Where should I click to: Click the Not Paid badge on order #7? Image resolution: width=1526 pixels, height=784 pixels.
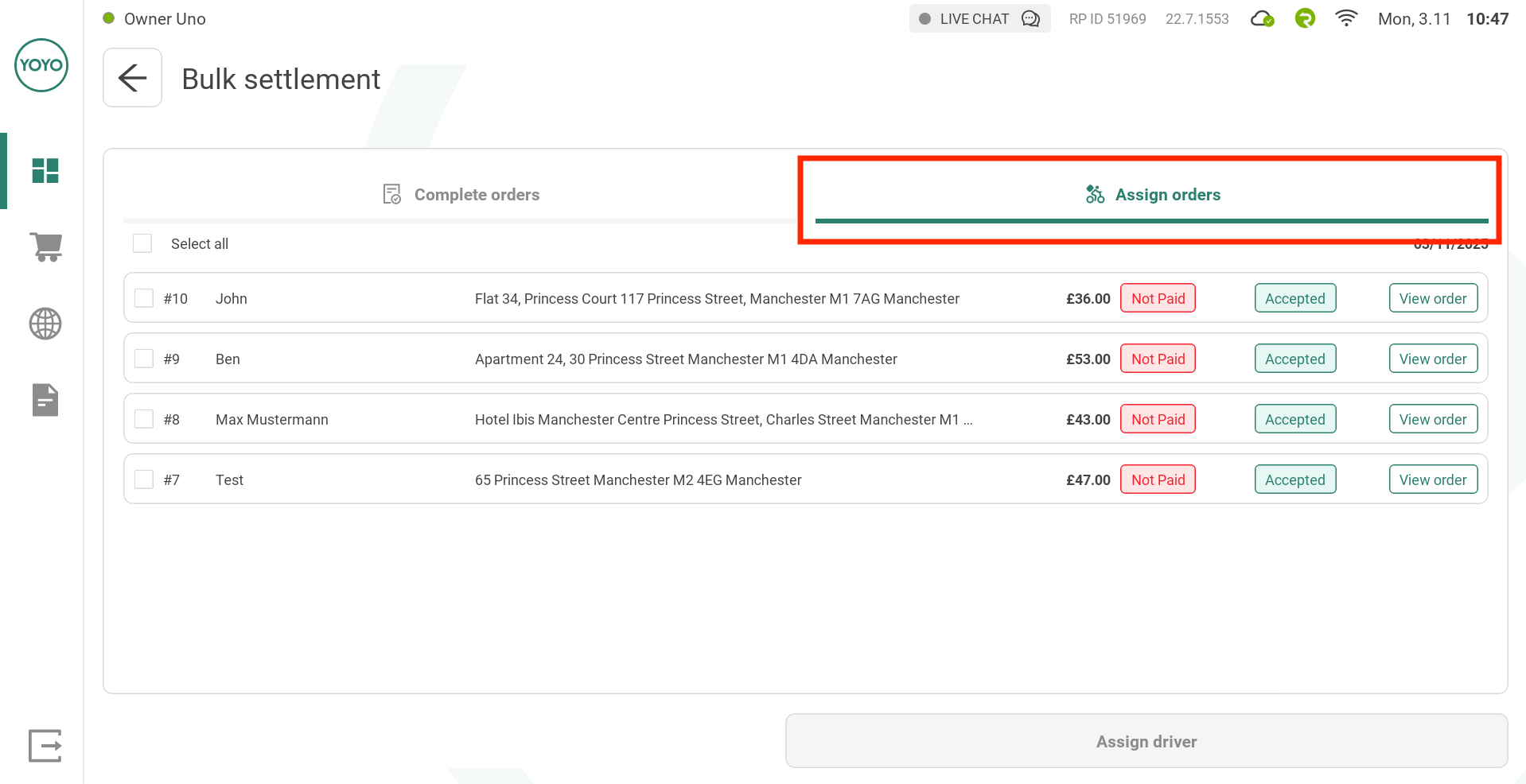pyautogui.click(x=1158, y=479)
